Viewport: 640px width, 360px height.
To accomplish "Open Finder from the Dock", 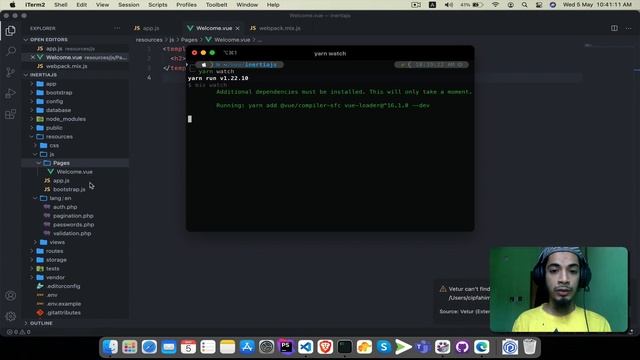I will pyautogui.click(x=110, y=347).
